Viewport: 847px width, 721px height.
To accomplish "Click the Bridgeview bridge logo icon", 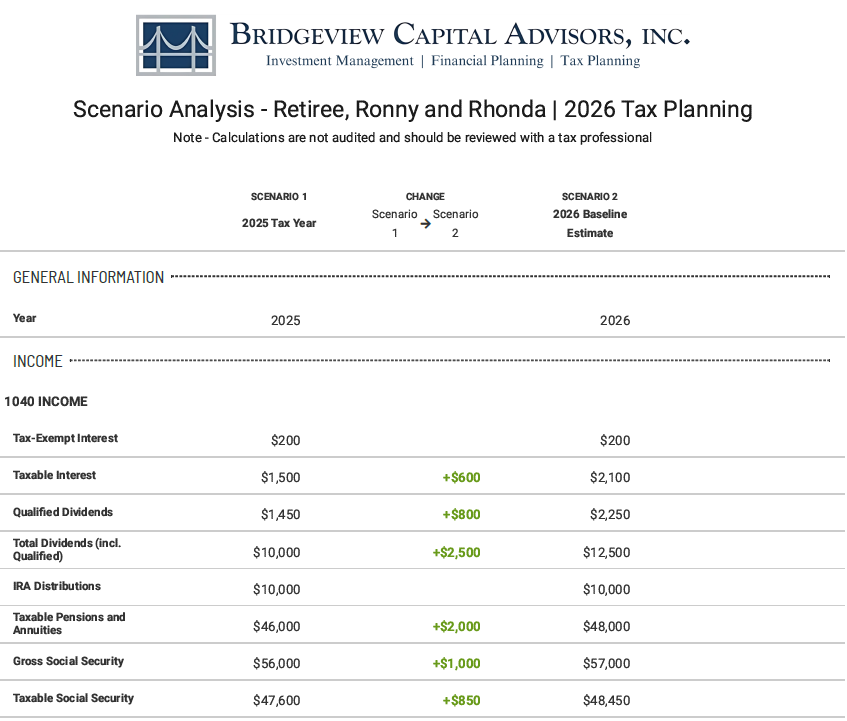I will tap(175, 45).
